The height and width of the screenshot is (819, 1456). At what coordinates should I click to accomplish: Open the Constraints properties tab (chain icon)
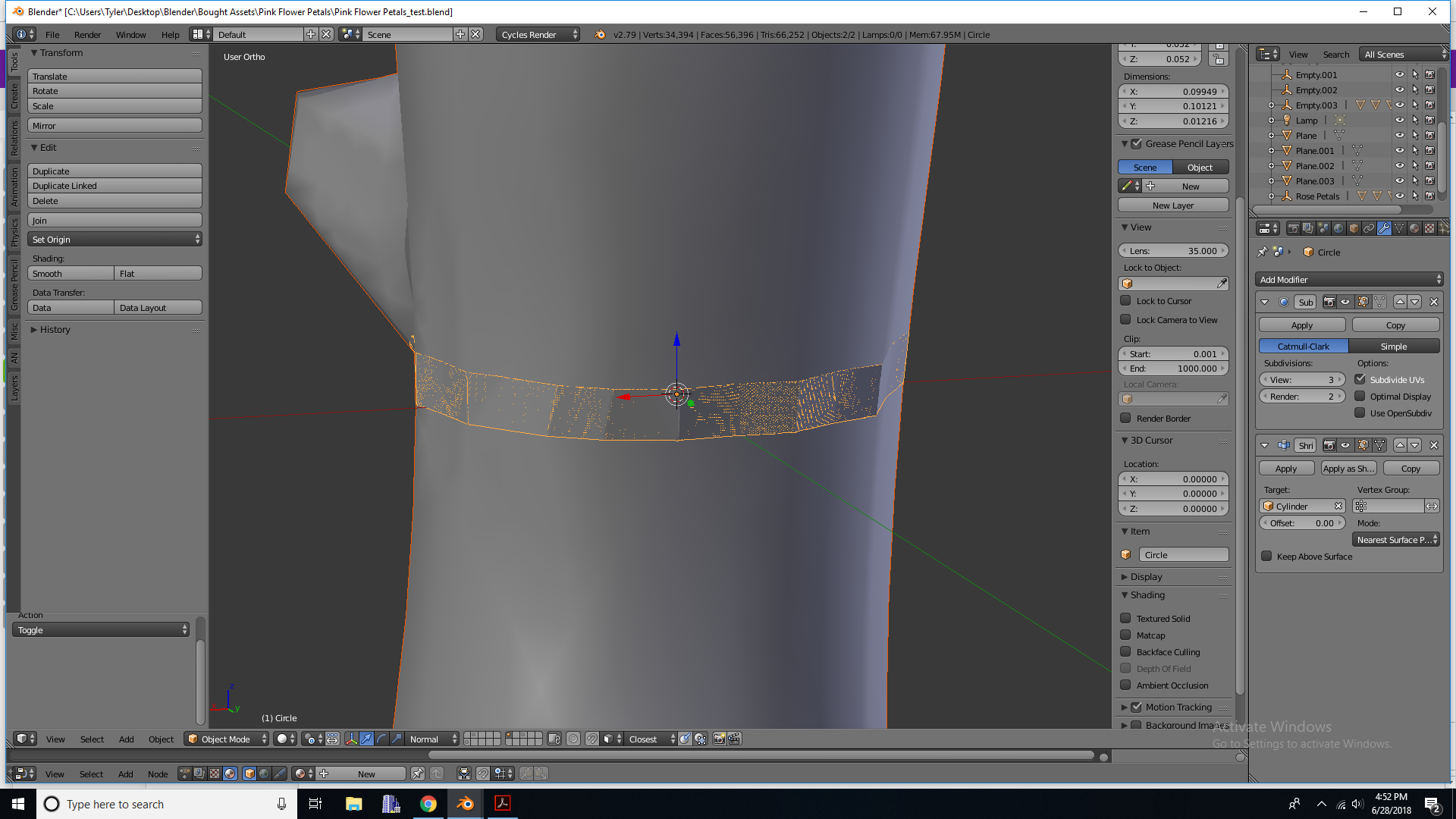(1369, 228)
